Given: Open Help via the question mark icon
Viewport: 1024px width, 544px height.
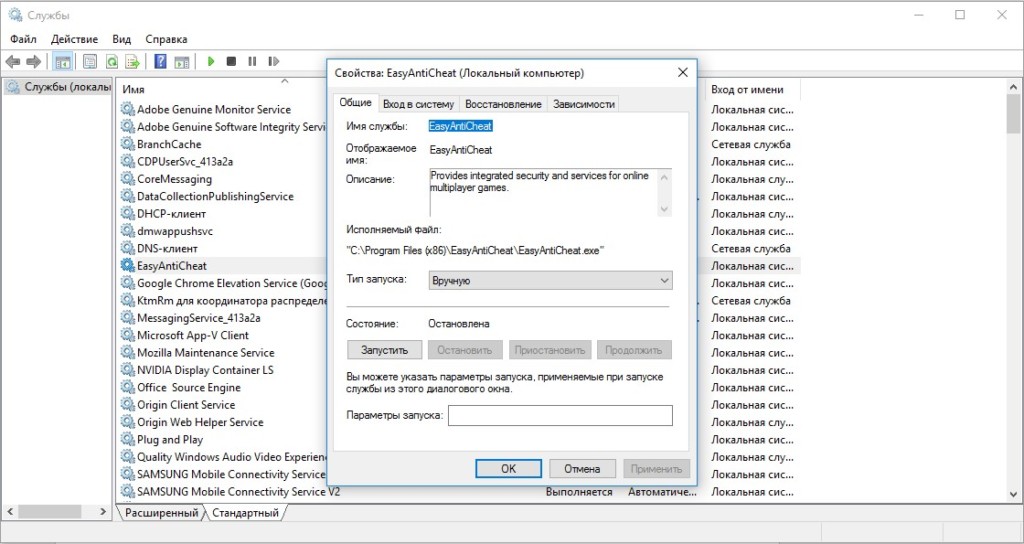Looking at the screenshot, I should click(160, 61).
